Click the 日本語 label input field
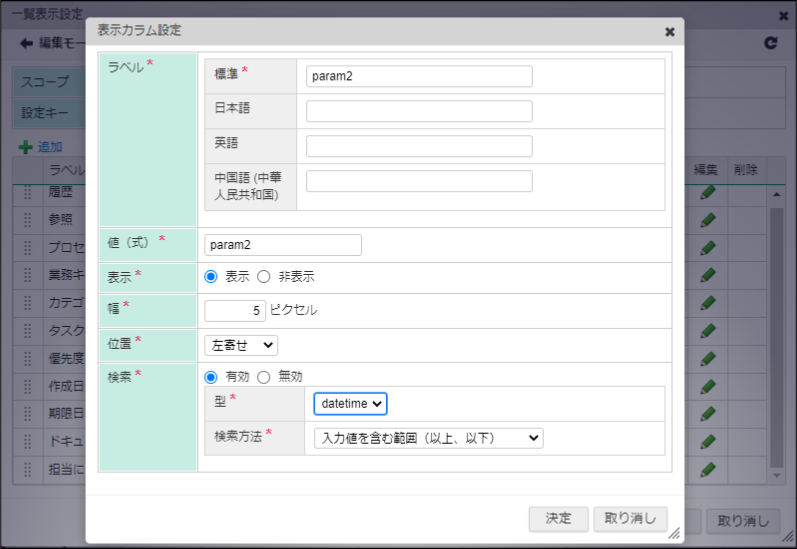This screenshot has height=549, width=797. tap(419, 111)
